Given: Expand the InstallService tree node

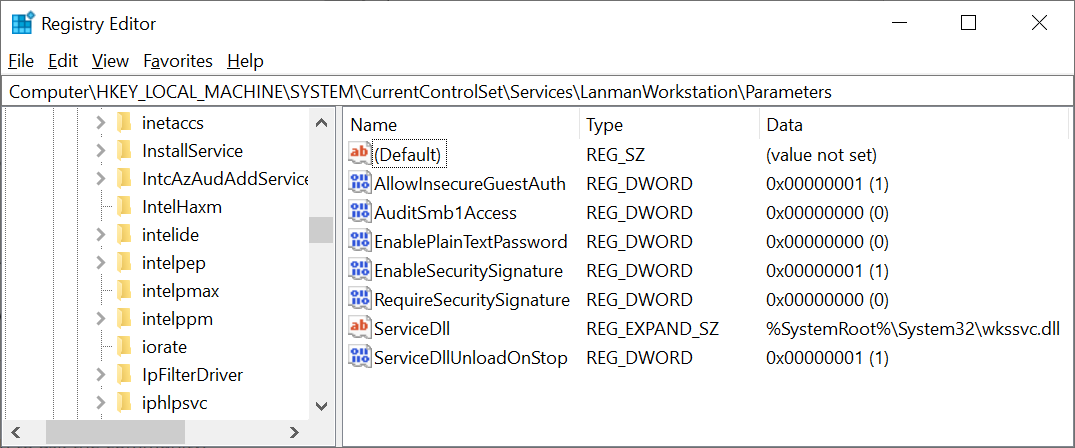Looking at the screenshot, I should (100, 151).
